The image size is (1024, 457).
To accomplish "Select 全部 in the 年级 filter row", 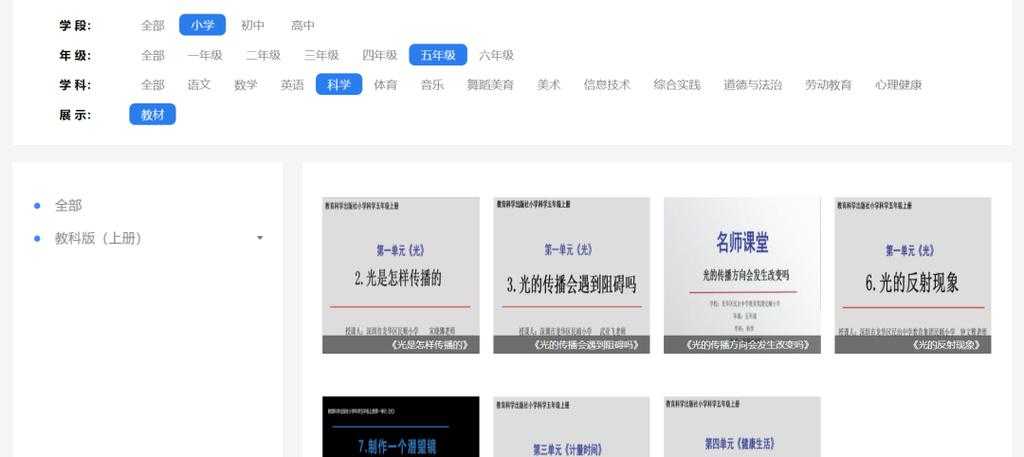I will [153, 55].
